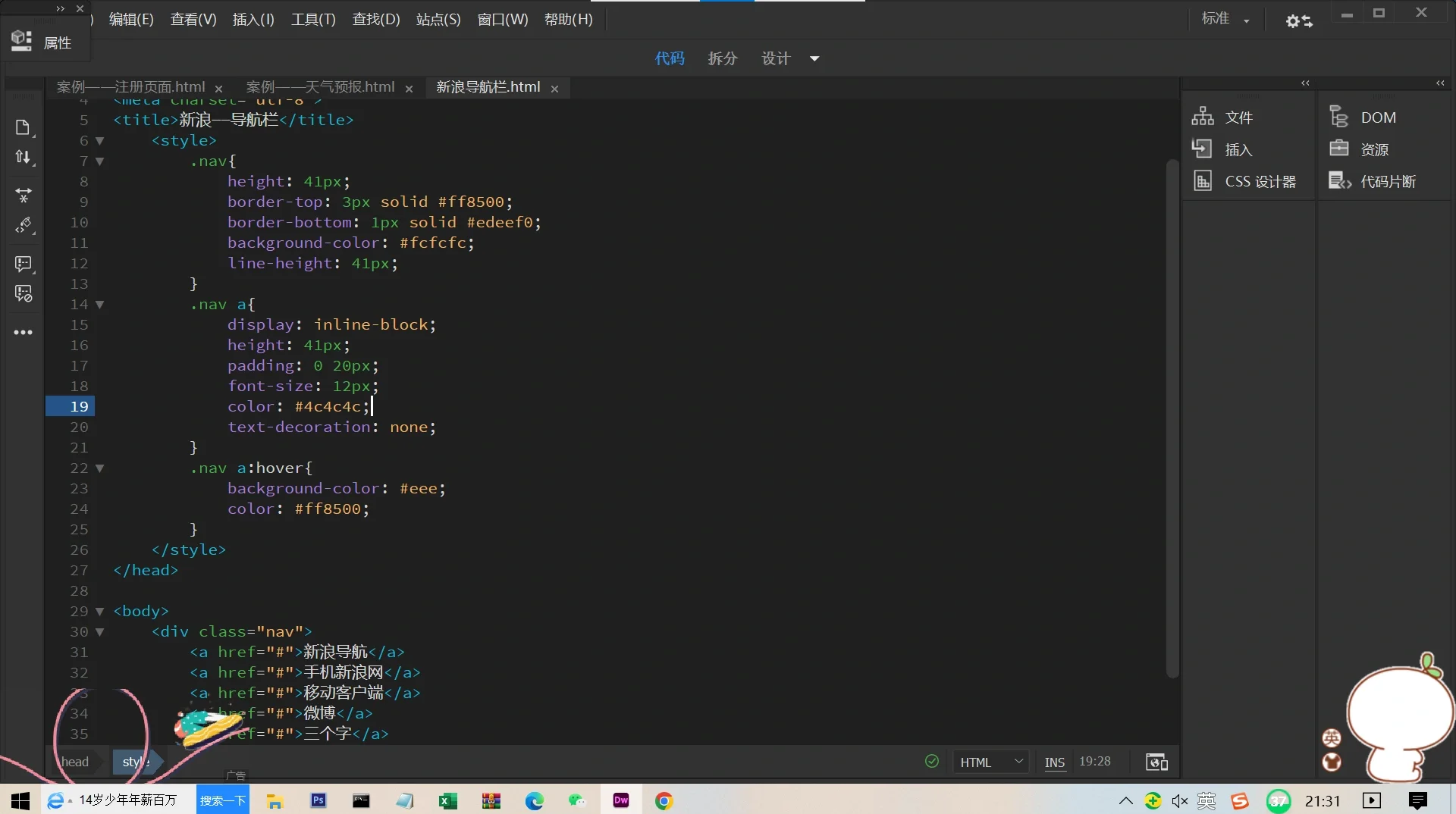
Task: Collapse the .nav a:hover code block on line 22
Action: [x=101, y=468]
